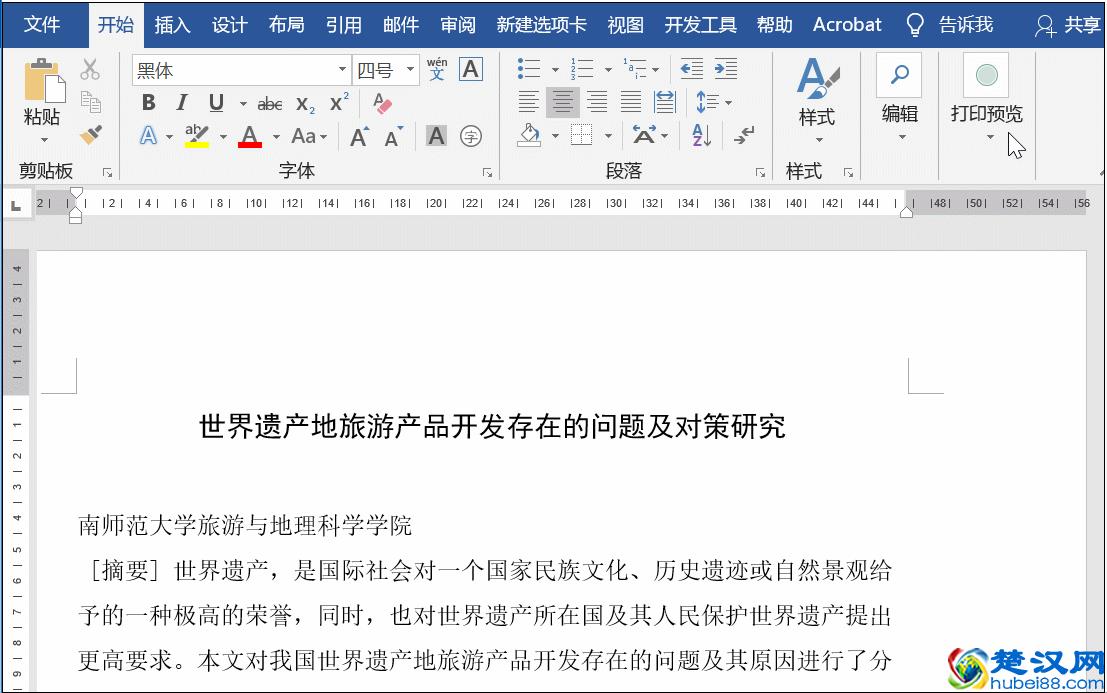Apply bold formatting to text
The image size is (1107, 693).
click(x=148, y=103)
